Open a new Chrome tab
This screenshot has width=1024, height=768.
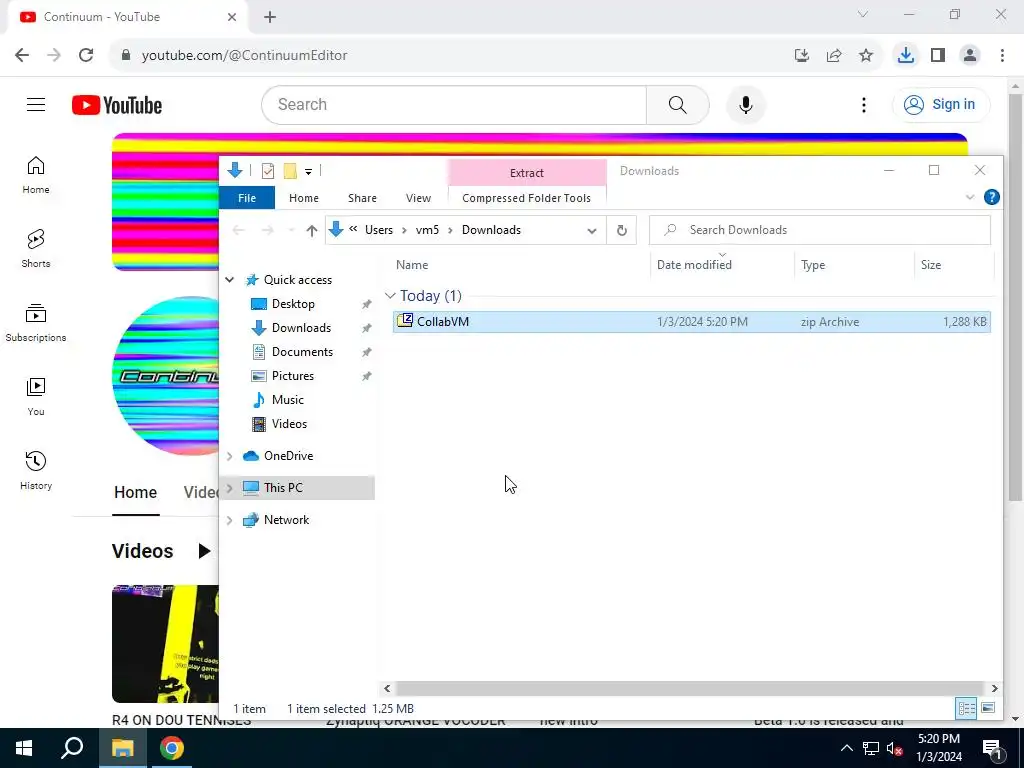(270, 17)
